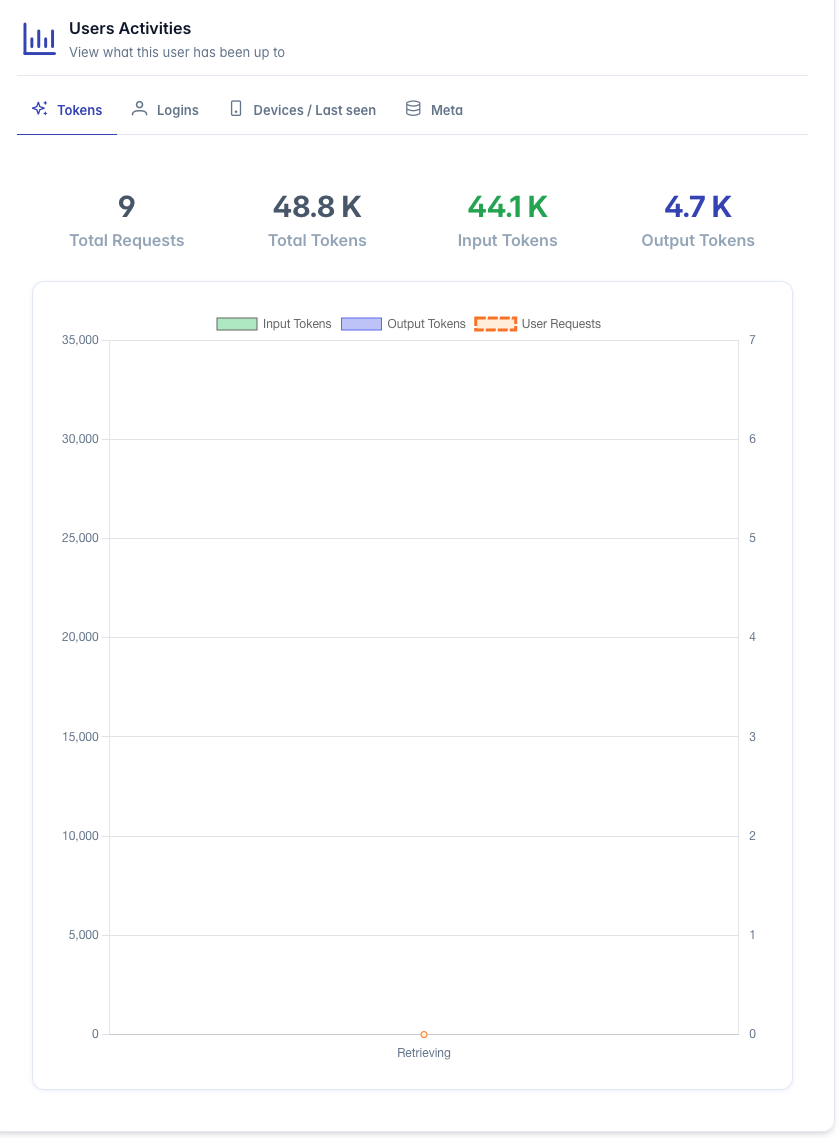
Task: Click the sparkle icon on Tokens tab
Action: click(40, 109)
